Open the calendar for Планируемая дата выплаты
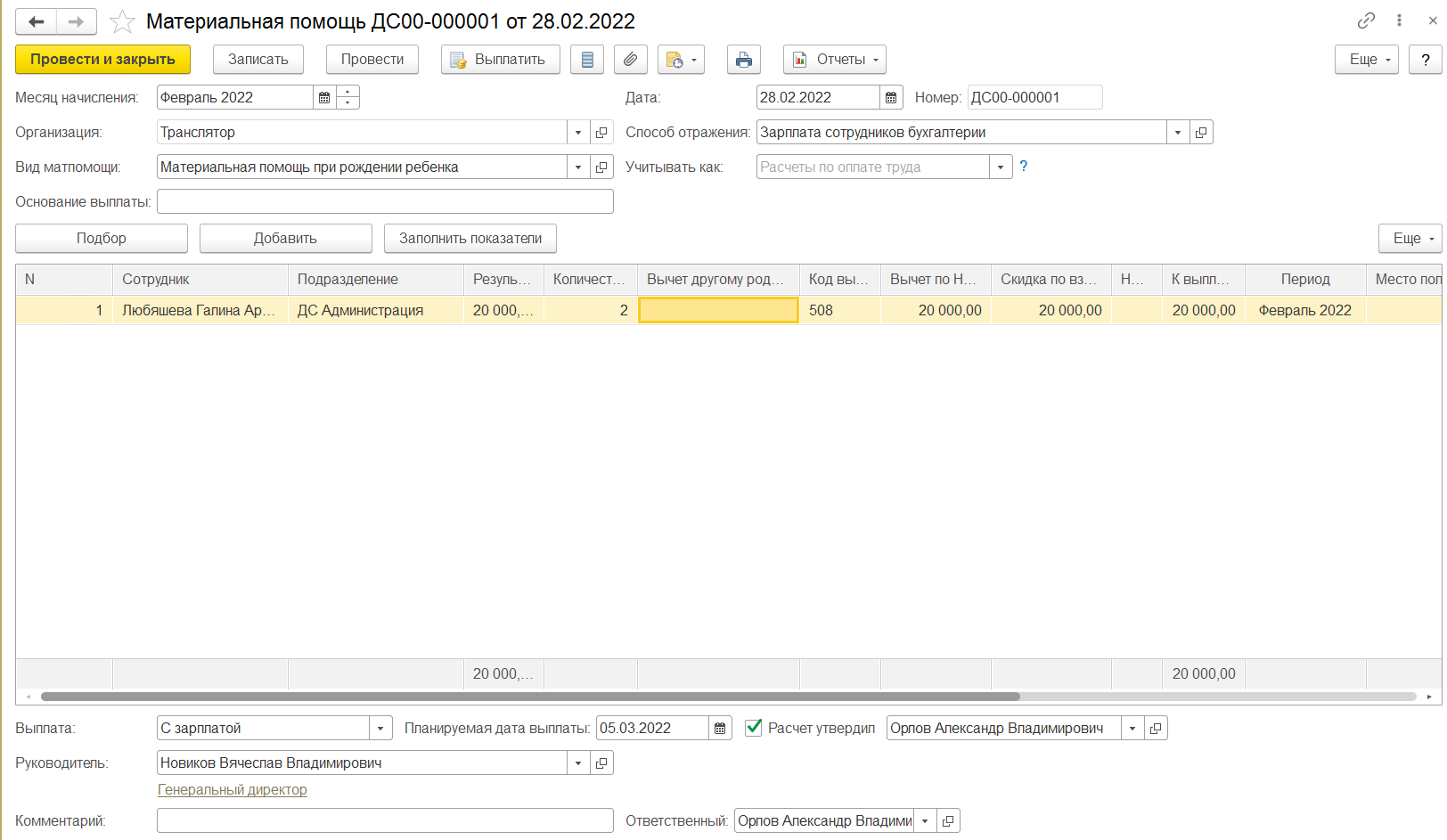This screenshot has height=840, width=1447. [720, 729]
